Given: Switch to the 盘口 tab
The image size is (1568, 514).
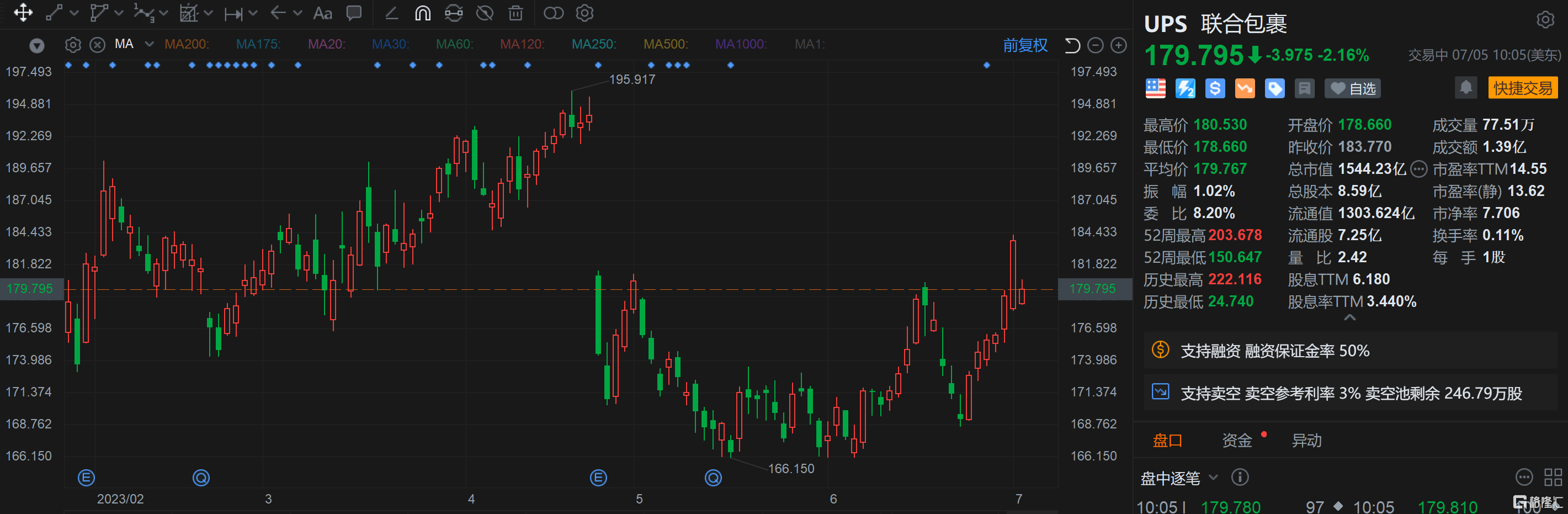Looking at the screenshot, I should 1167,441.
